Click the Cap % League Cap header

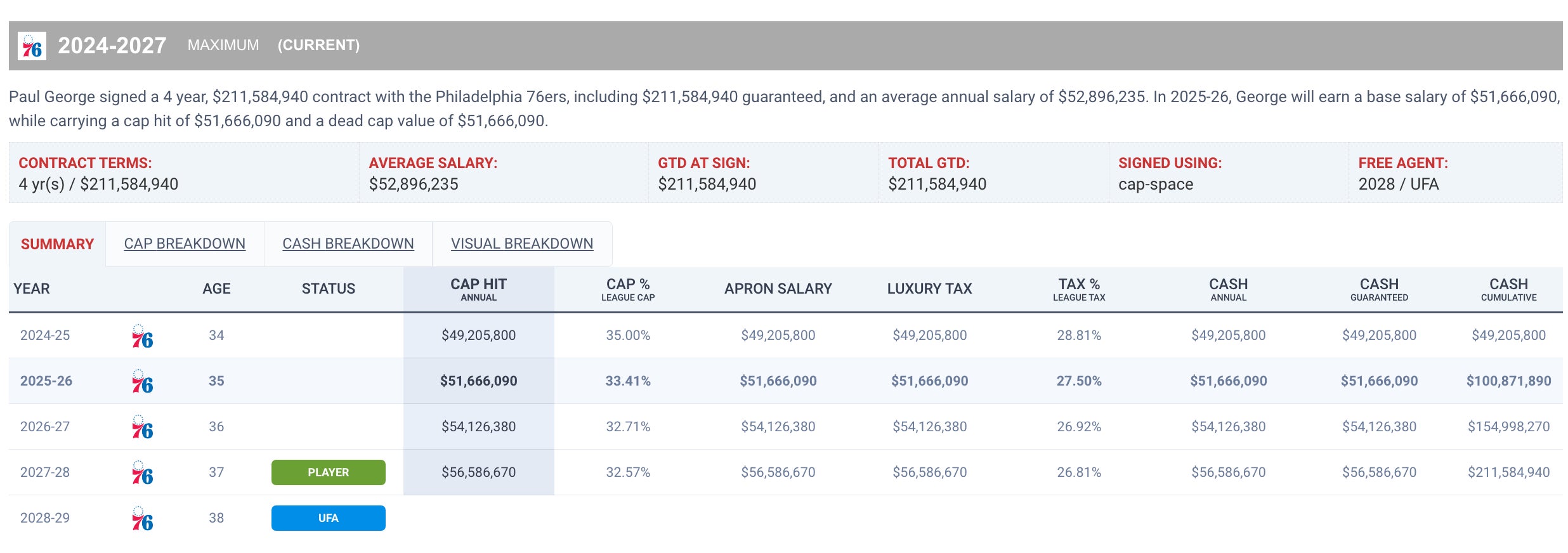click(x=627, y=289)
